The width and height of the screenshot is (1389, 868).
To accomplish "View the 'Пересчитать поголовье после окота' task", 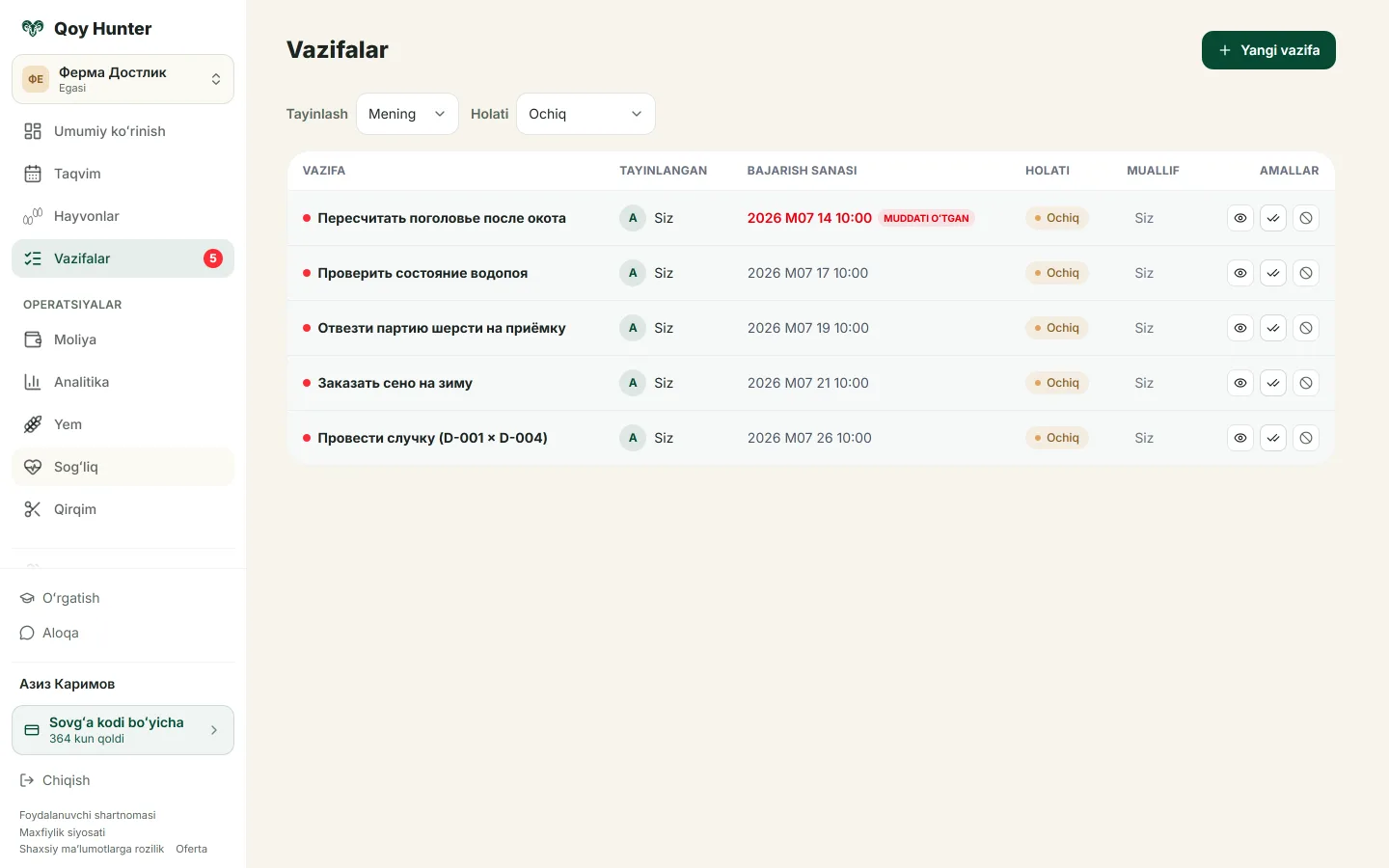I will tap(1240, 218).
